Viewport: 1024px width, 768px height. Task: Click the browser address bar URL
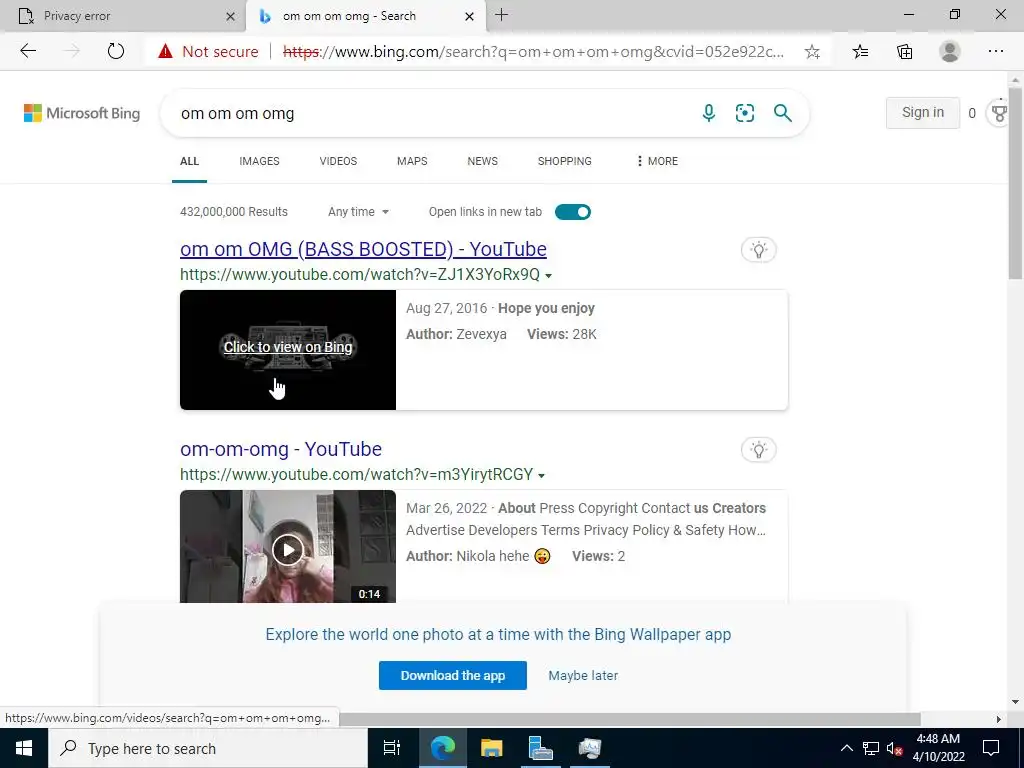[533, 52]
